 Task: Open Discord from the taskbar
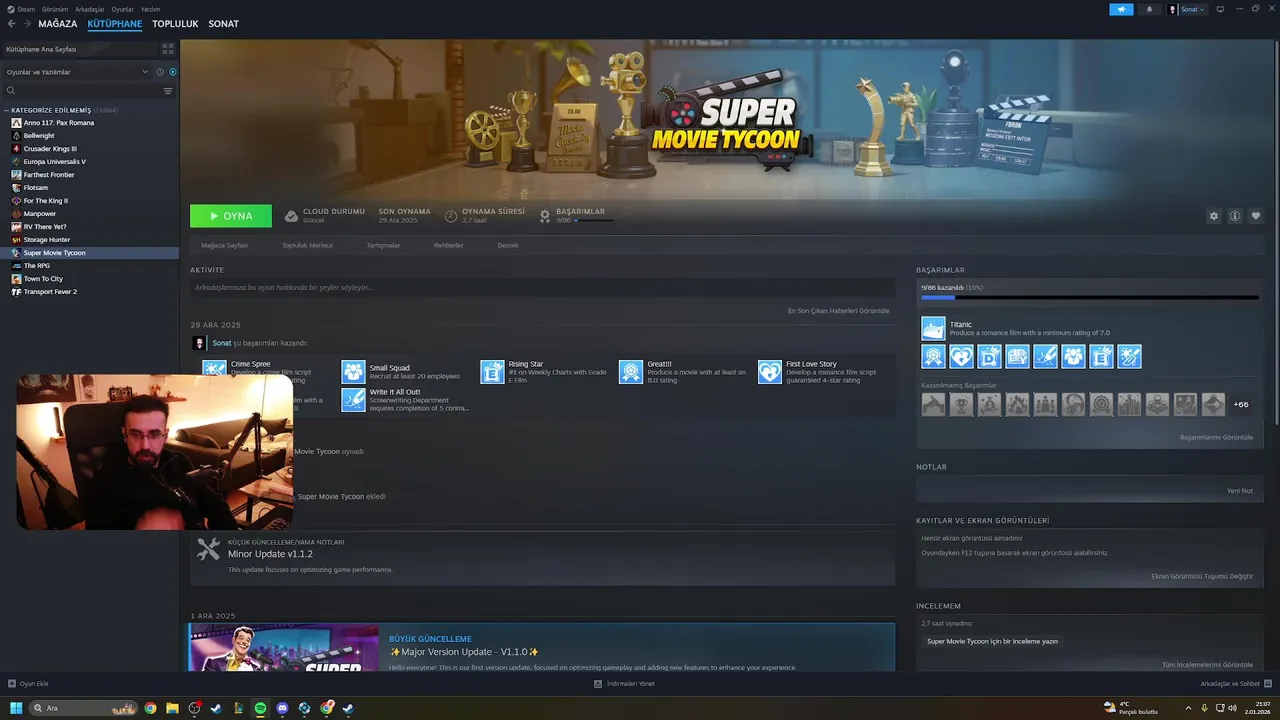[x=282, y=708]
